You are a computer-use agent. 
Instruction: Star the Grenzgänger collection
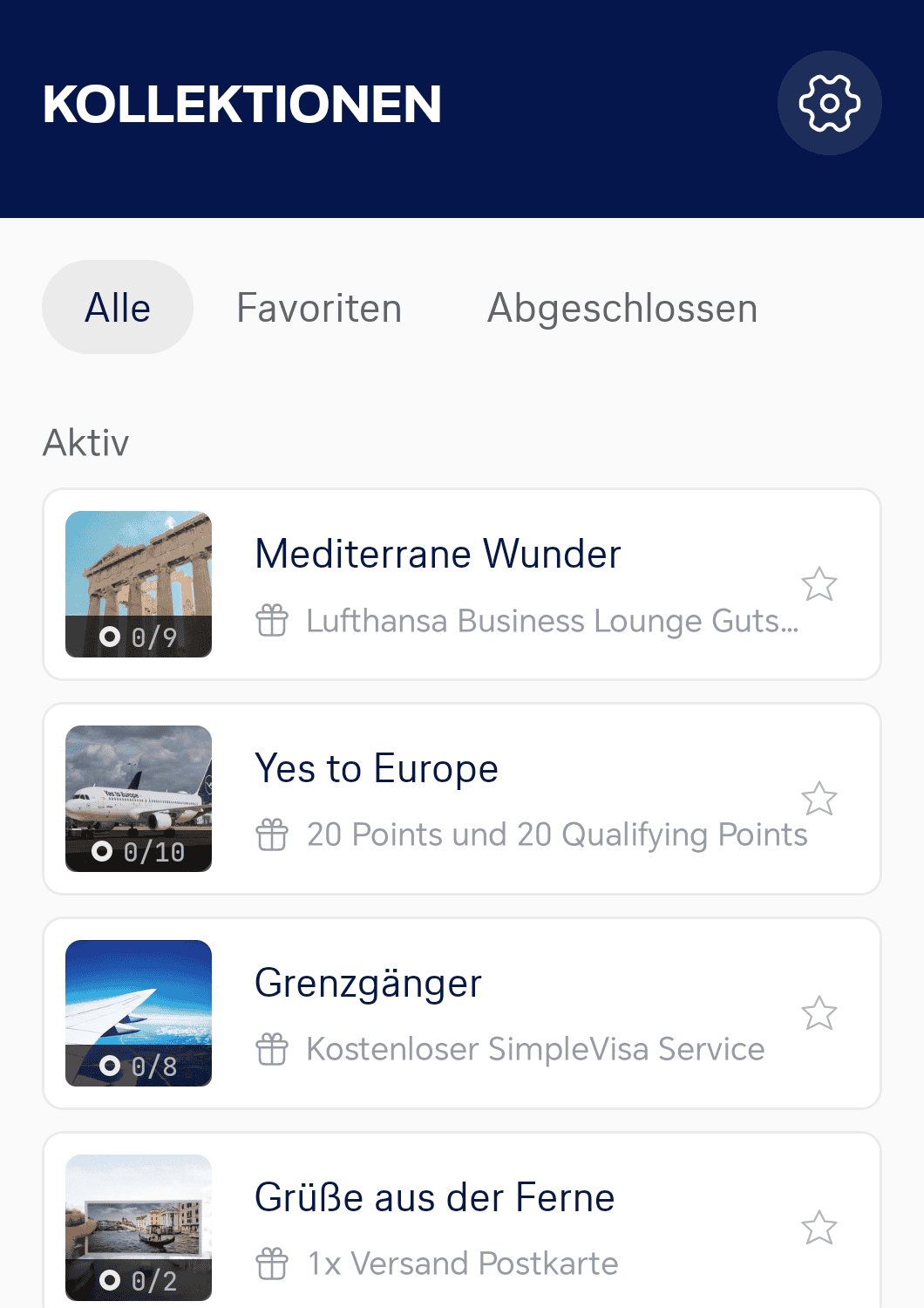(x=819, y=1013)
